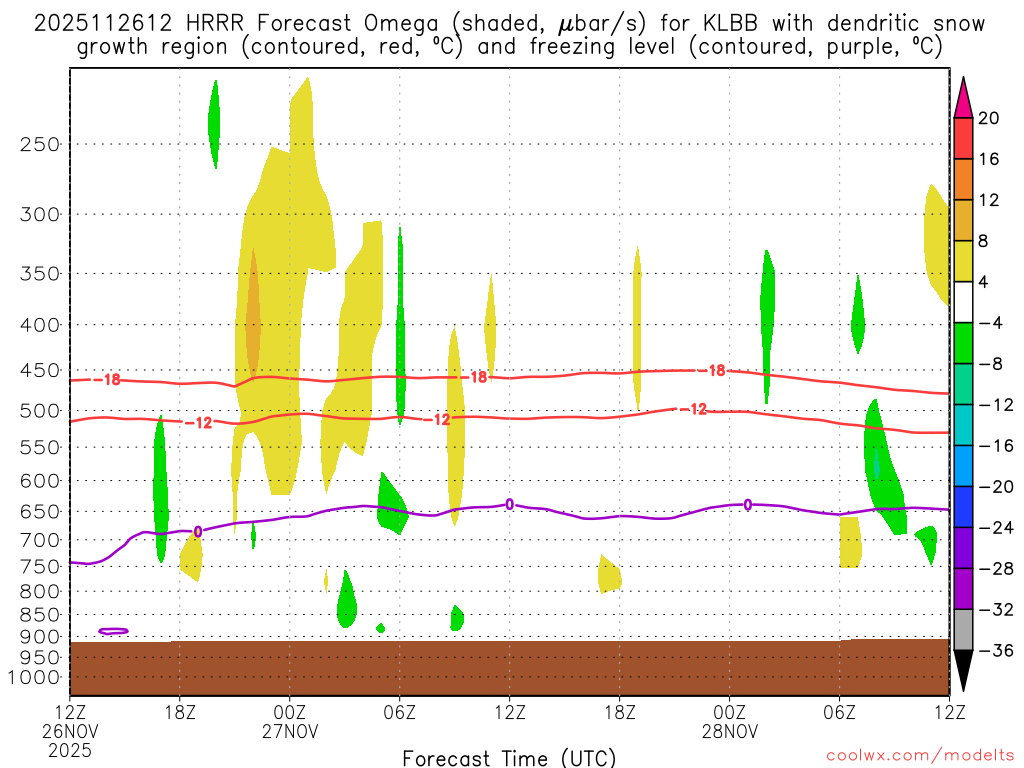Click the small purple closed contour near 900 level
1024x768 pixels.
(113, 631)
